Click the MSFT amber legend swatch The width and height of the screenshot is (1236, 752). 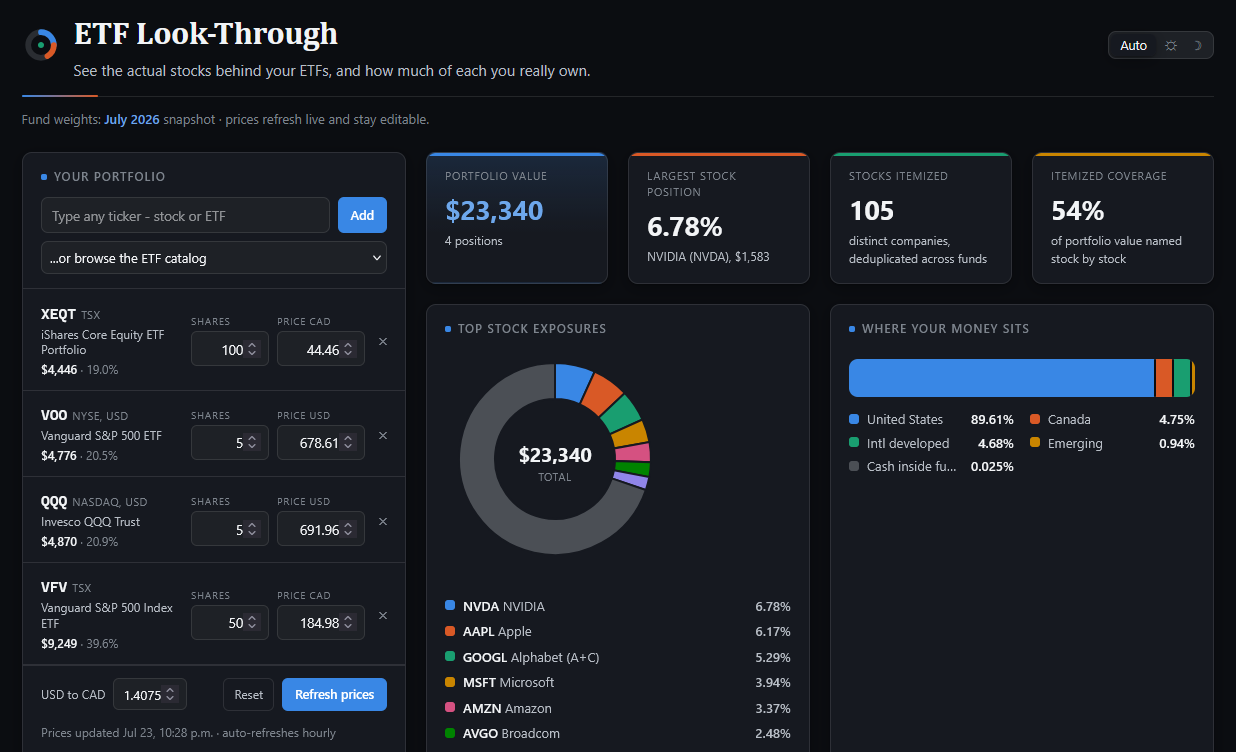point(450,682)
